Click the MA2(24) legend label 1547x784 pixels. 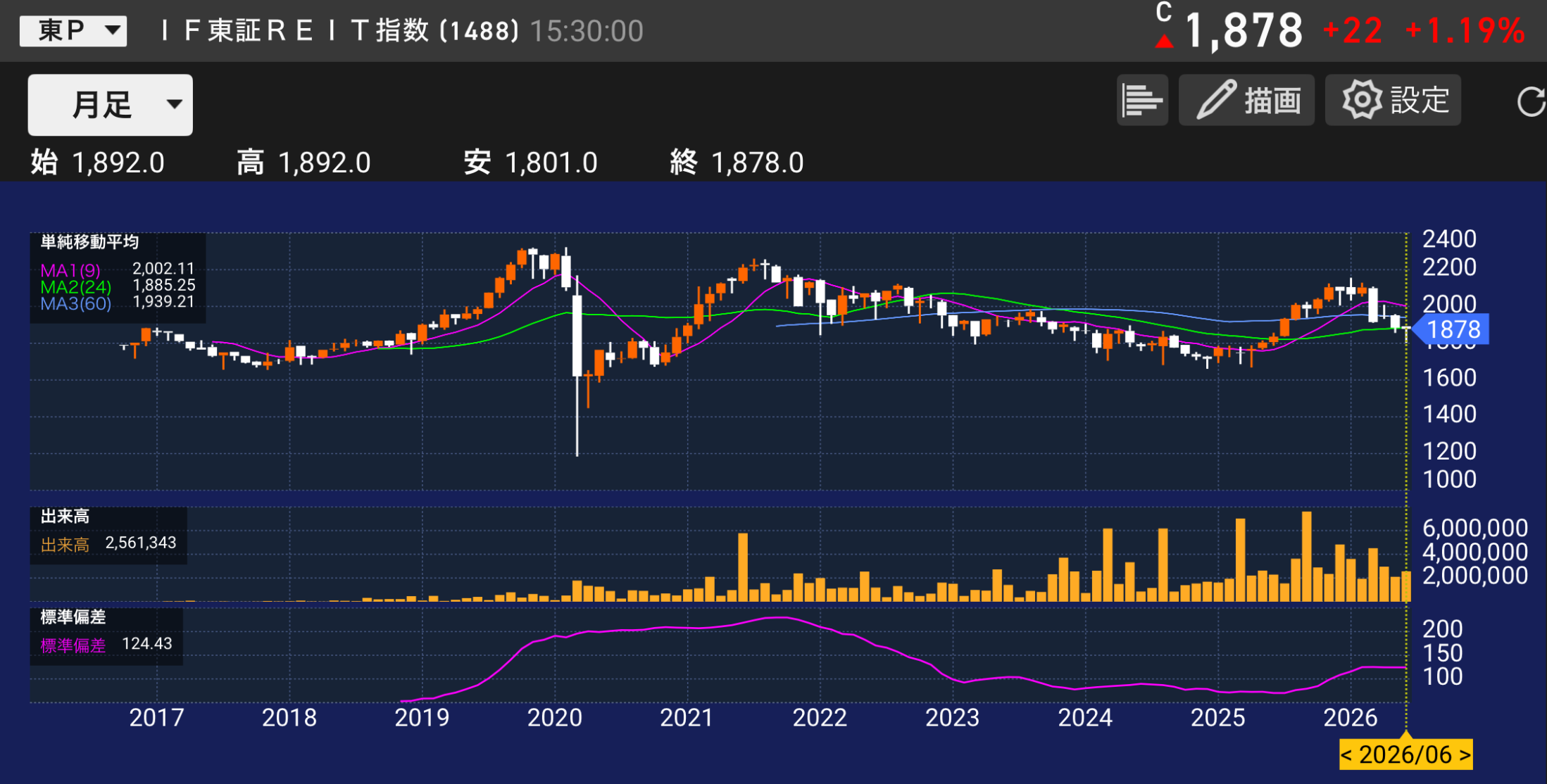[76, 287]
